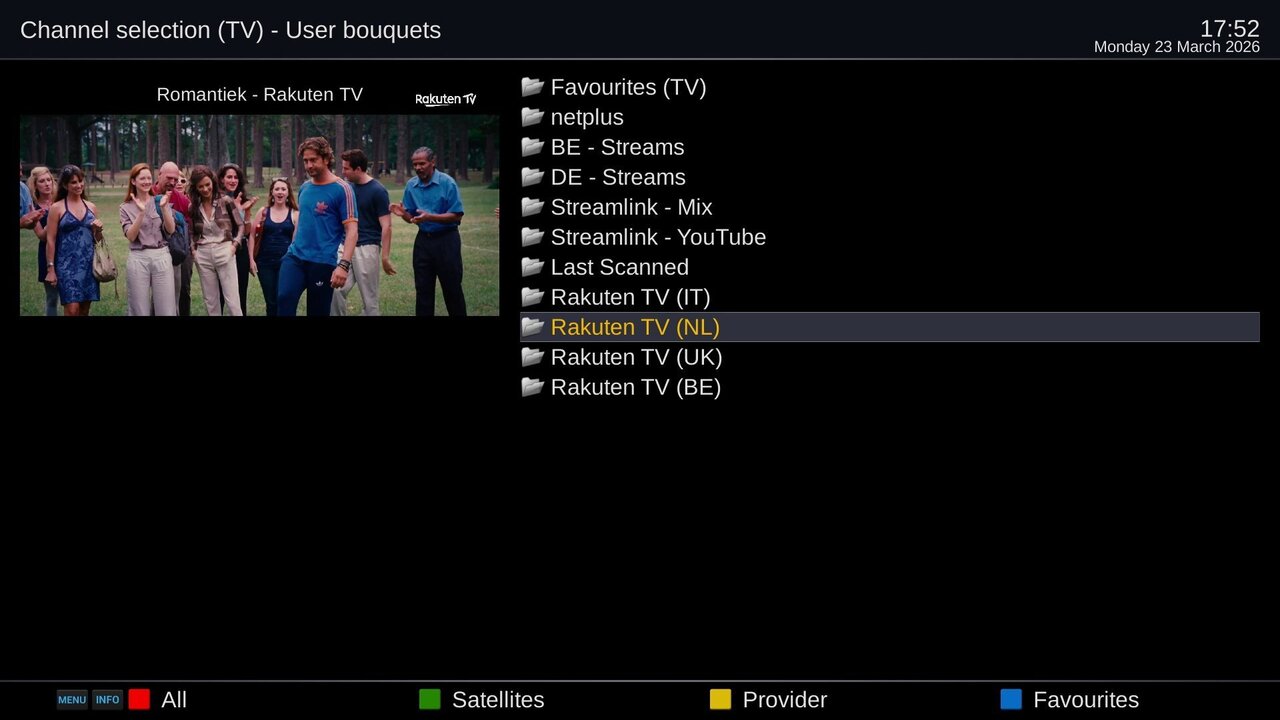Click the folder icon beside Rakuten TV (BE)

(532, 387)
